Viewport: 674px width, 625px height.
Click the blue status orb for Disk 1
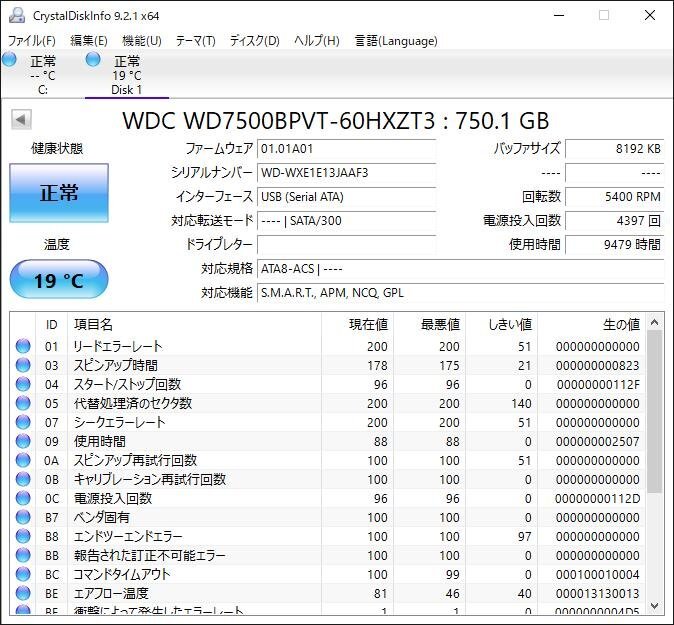[x=93, y=59]
